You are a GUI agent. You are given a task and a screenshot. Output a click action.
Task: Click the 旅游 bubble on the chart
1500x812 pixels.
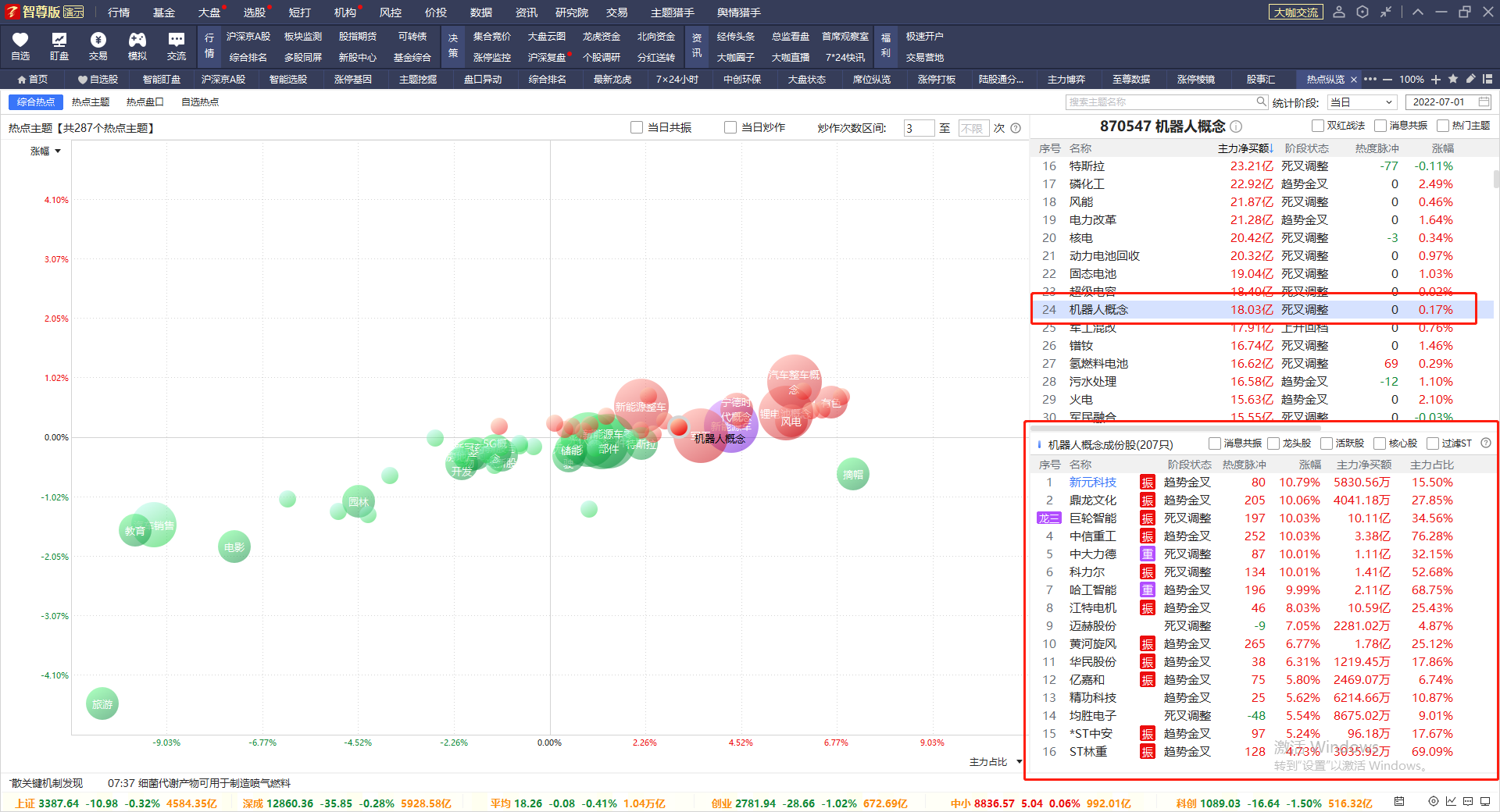[102, 703]
